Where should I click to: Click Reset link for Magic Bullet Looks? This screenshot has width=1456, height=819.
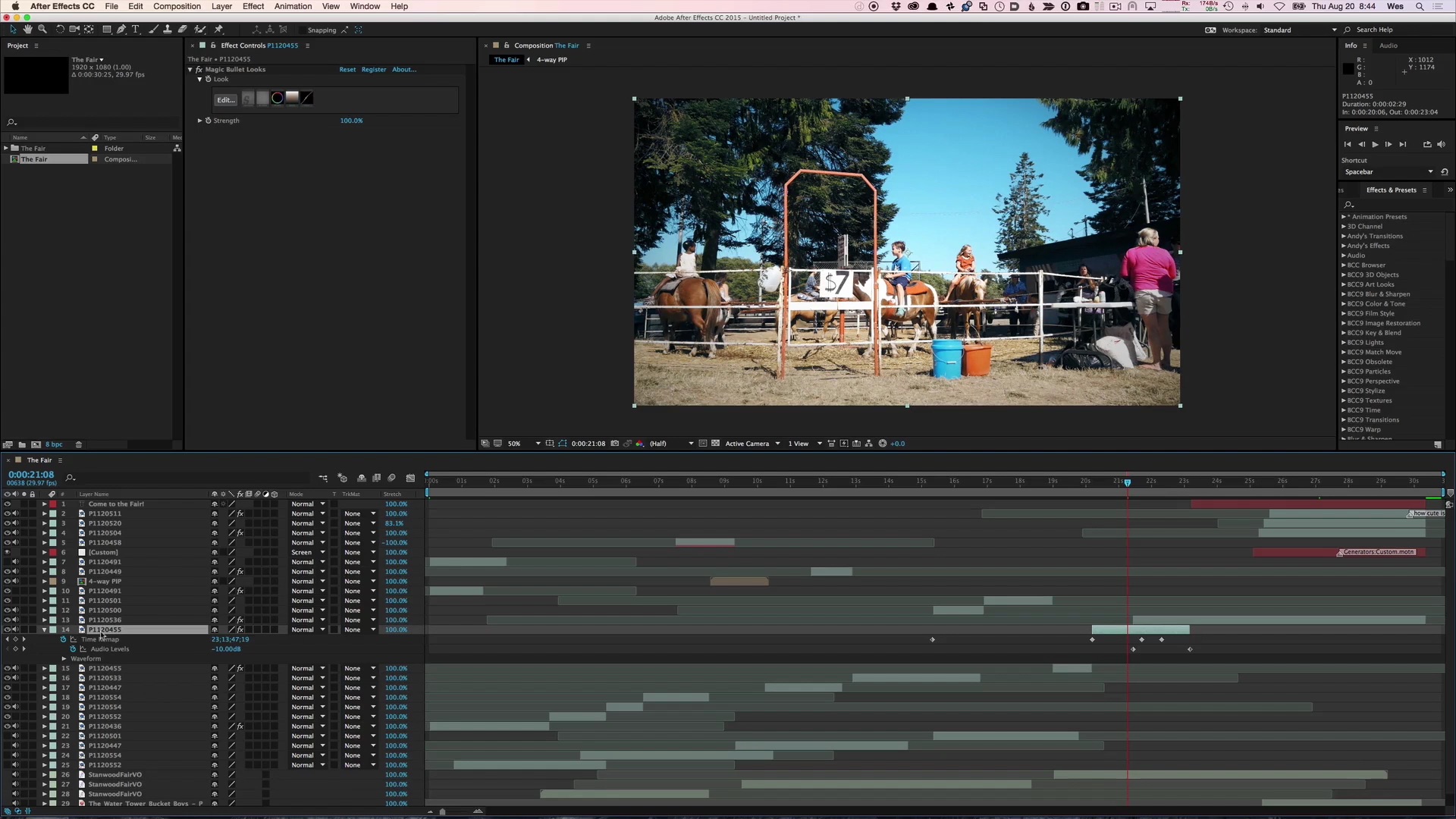click(347, 69)
